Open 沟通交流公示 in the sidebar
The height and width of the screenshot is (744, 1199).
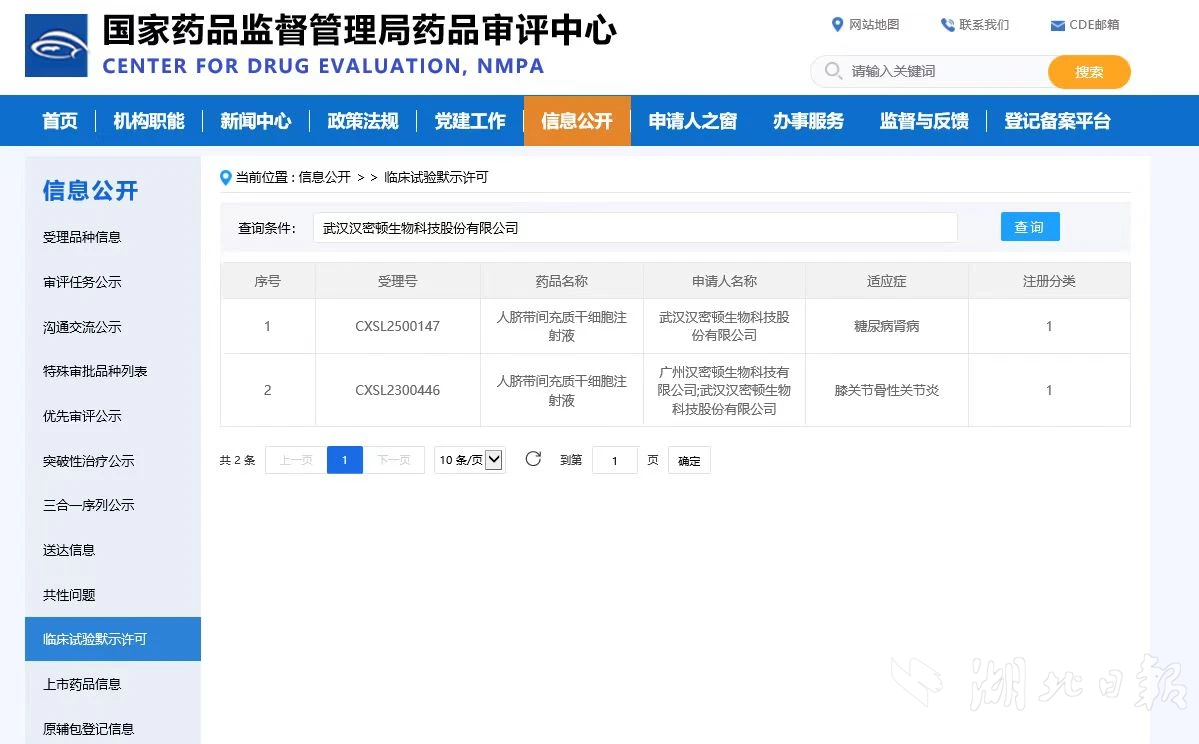82,327
